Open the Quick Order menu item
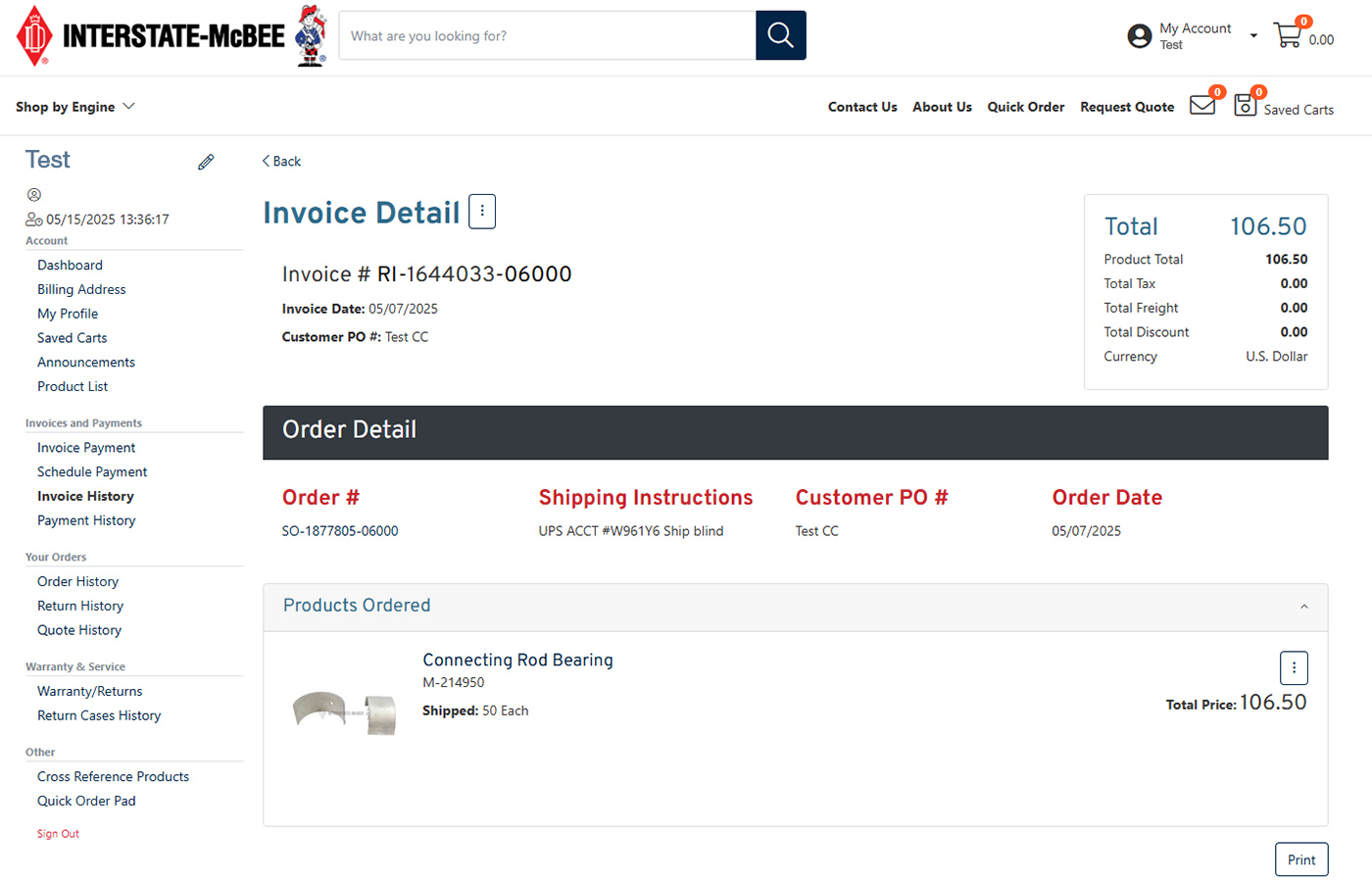This screenshot has width=1372, height=882. [1026, 107]
